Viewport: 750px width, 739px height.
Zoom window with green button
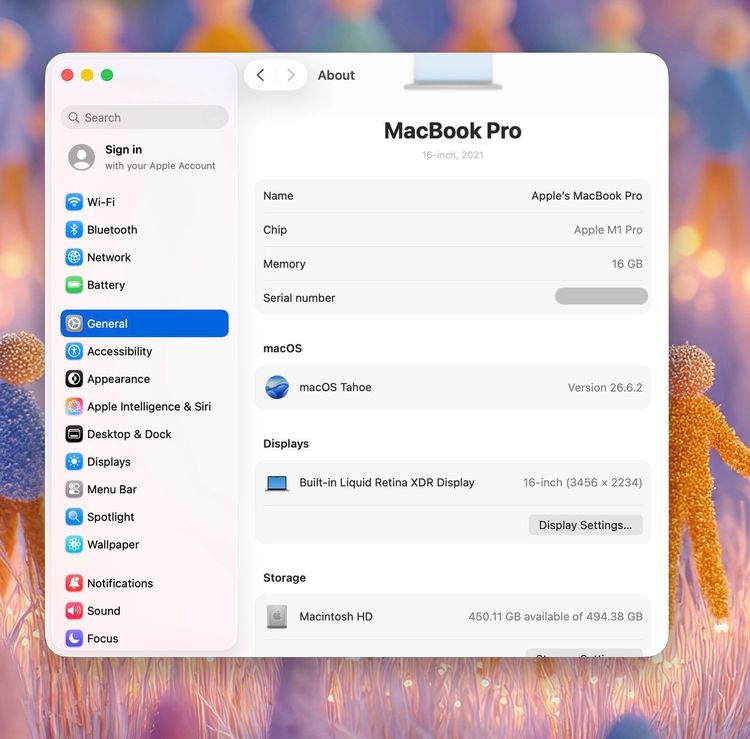[107, 75]
